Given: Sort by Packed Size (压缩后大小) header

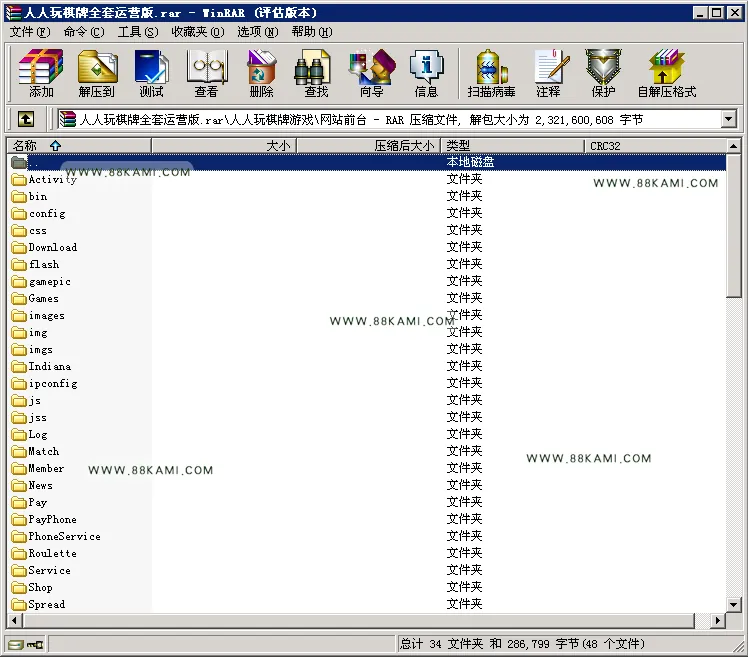Looking at the screenshot, I should 368,146.
